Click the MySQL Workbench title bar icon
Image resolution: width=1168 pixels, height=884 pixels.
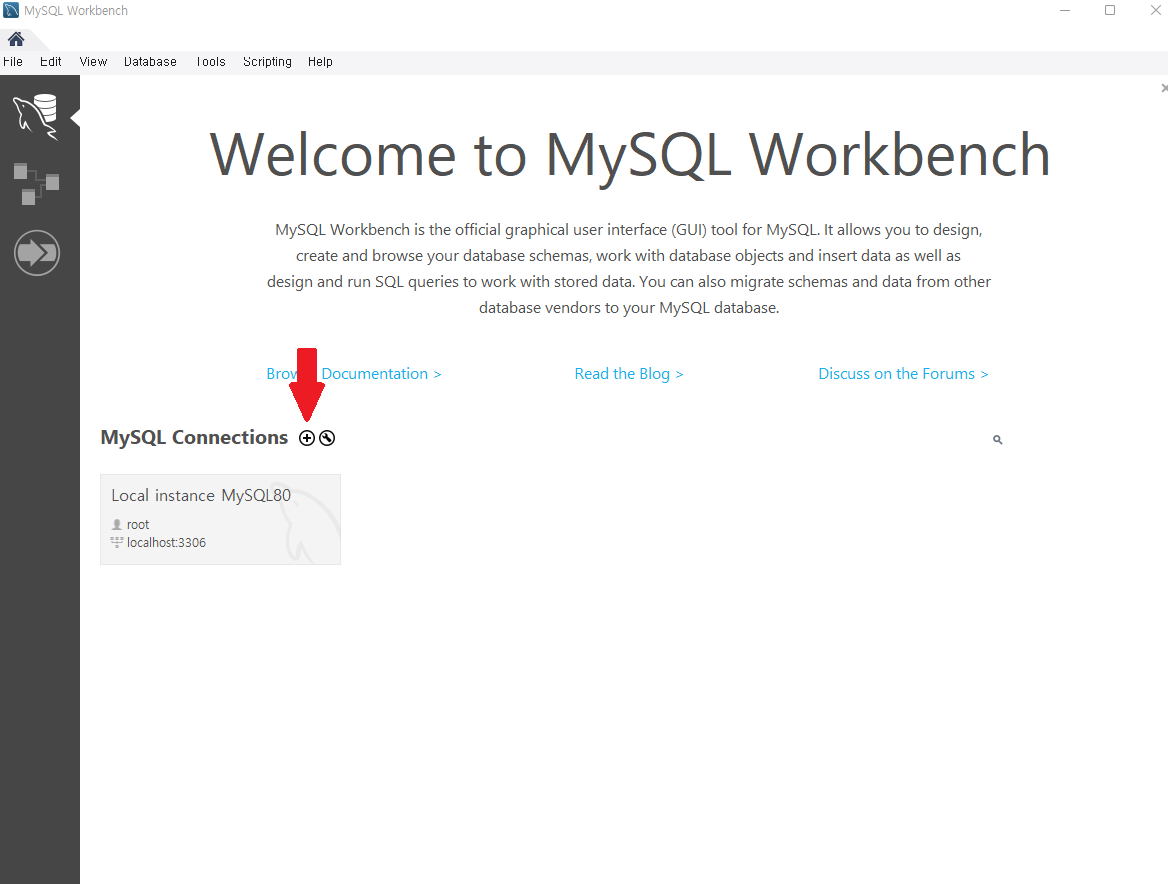click(x=11, y=10)
